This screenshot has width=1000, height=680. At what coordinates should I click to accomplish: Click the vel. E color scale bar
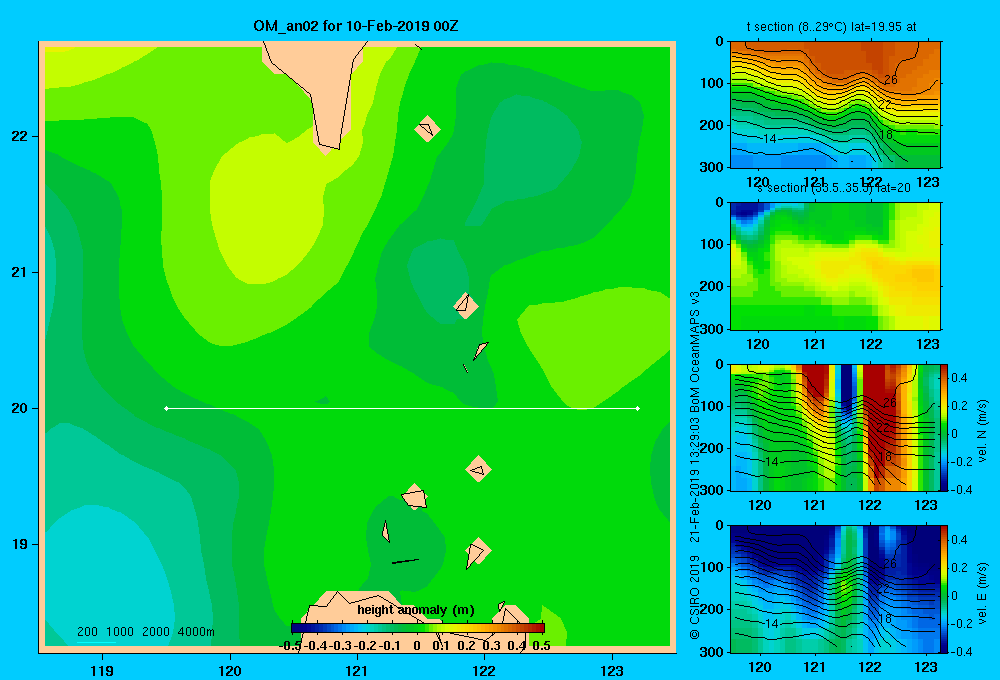coord(944,589)
